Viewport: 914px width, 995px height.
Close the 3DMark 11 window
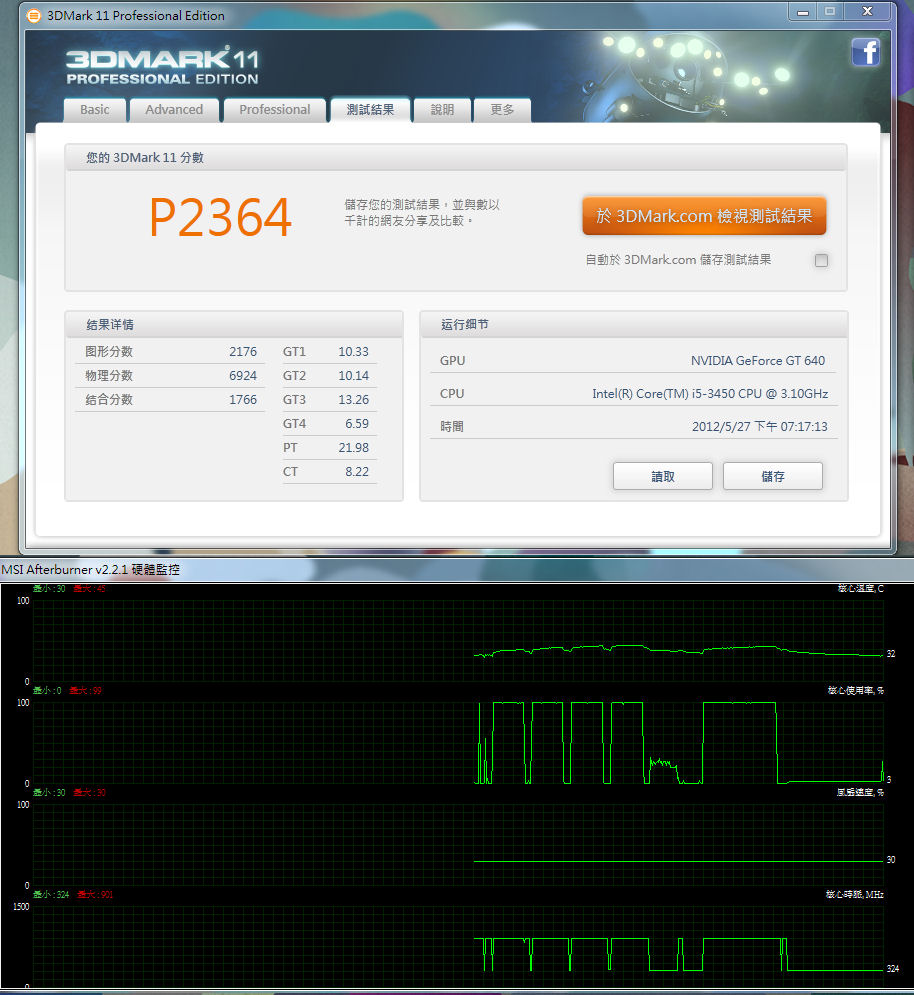point(868,11)
